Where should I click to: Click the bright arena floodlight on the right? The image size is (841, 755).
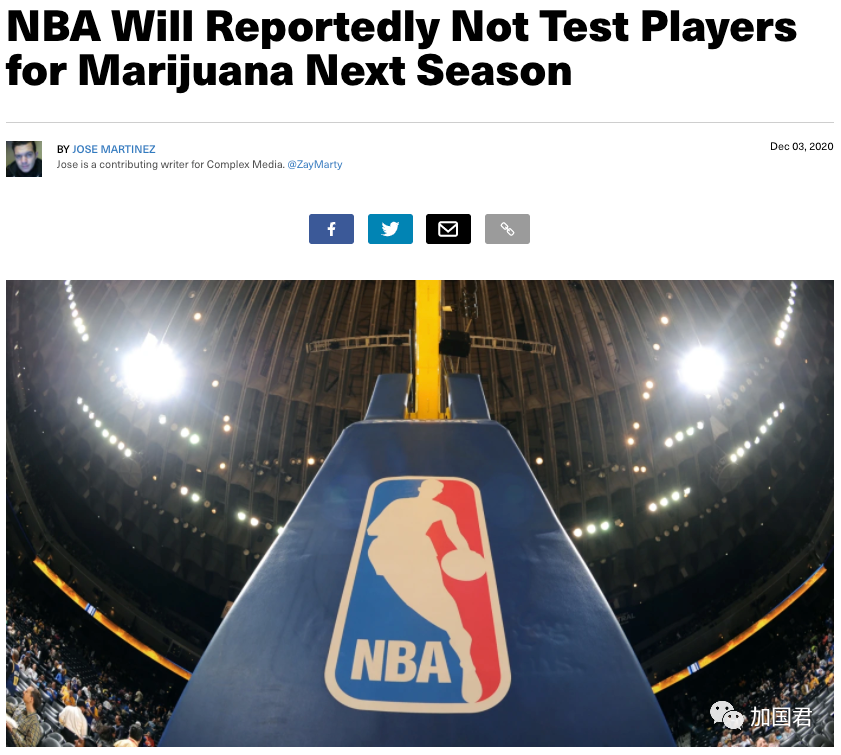701,368
